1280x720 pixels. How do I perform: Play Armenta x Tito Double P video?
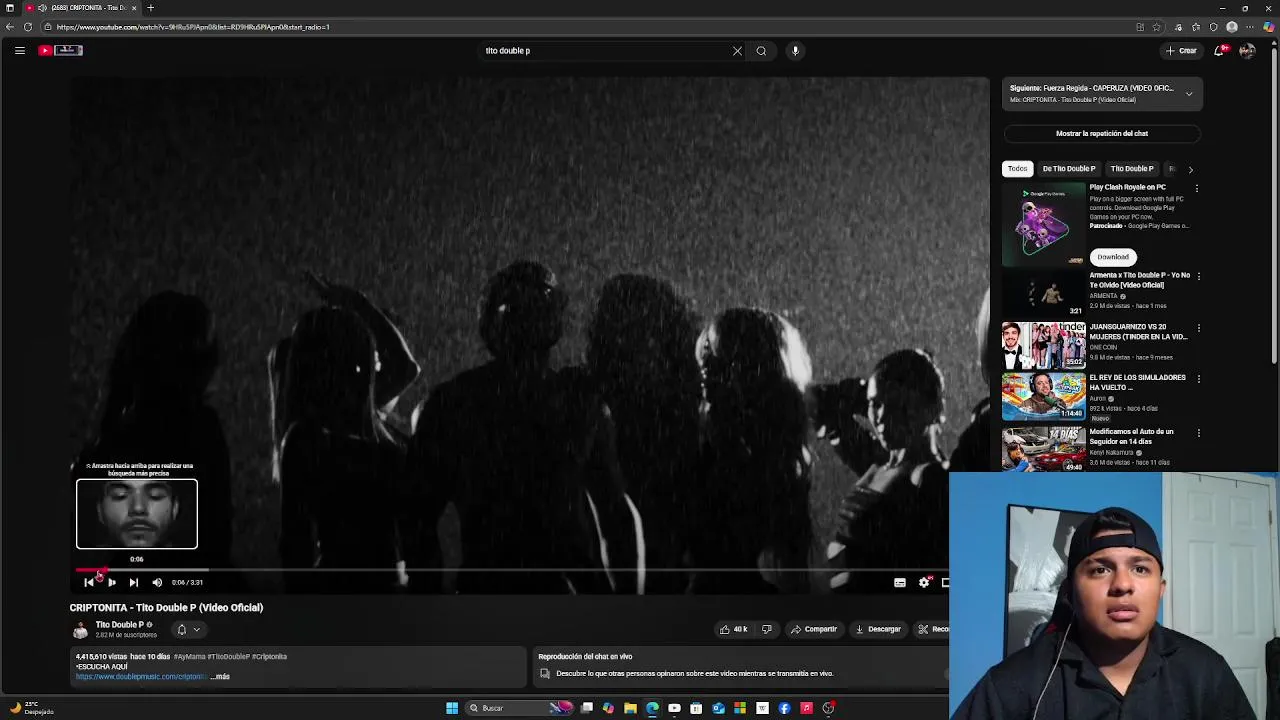pyautogui.click(x=1043, y=293)
